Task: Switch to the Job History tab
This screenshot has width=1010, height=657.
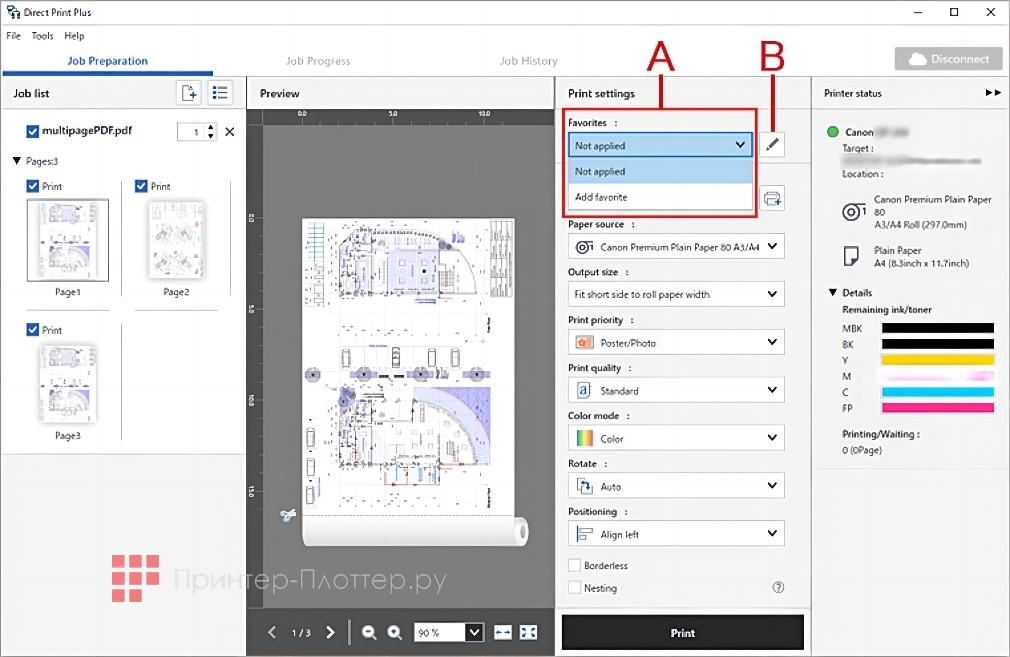Action: tap(528, 61)
